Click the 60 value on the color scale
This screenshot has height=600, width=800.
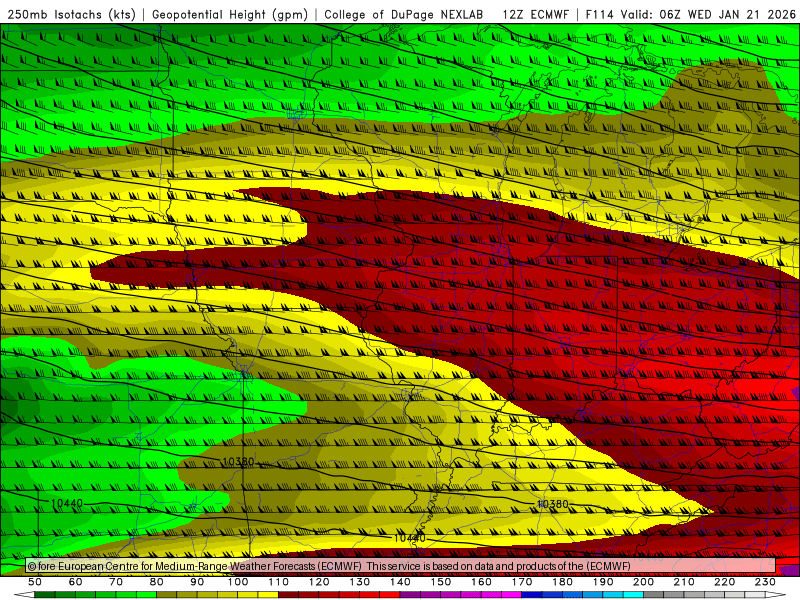click(76, 582)
